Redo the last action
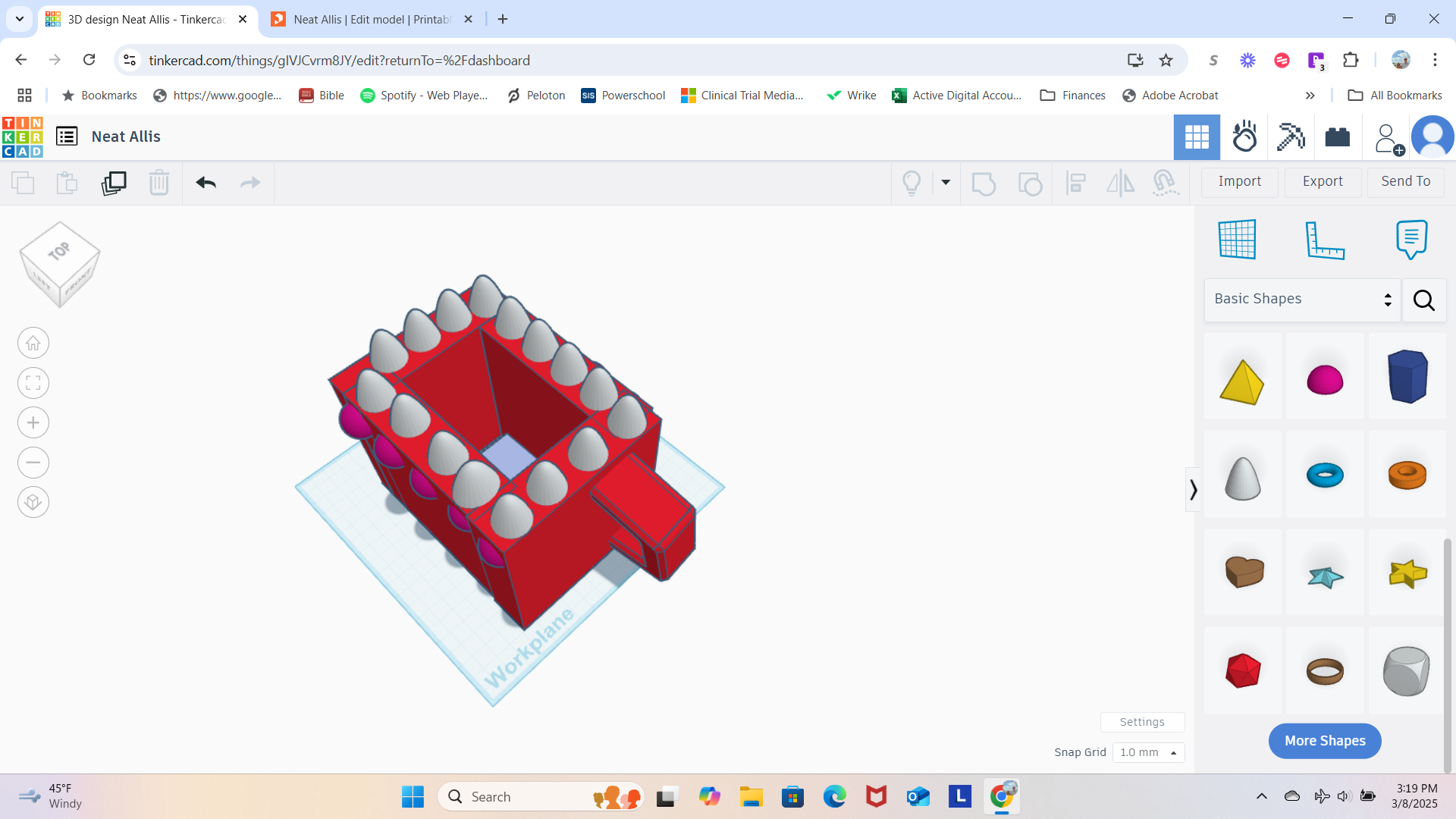Image resolution: width=1456 pixels, height=819 pixels. (x=250, y=183)
